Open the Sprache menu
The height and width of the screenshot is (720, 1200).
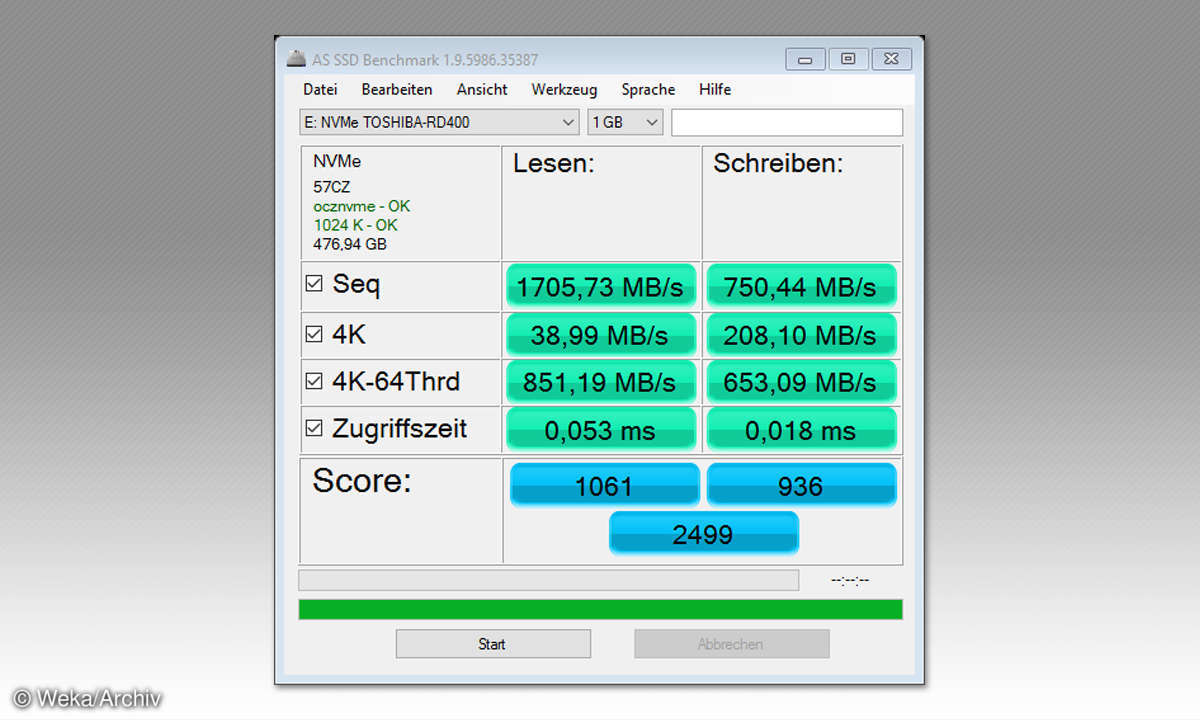(648, 89)
